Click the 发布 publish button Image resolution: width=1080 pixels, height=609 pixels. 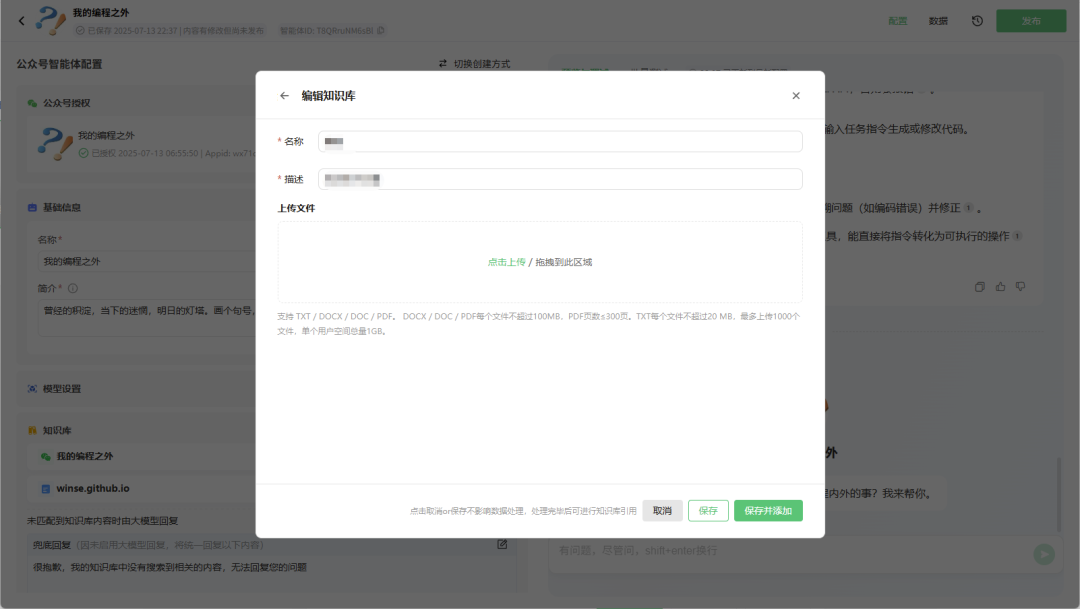[1031, 20]
